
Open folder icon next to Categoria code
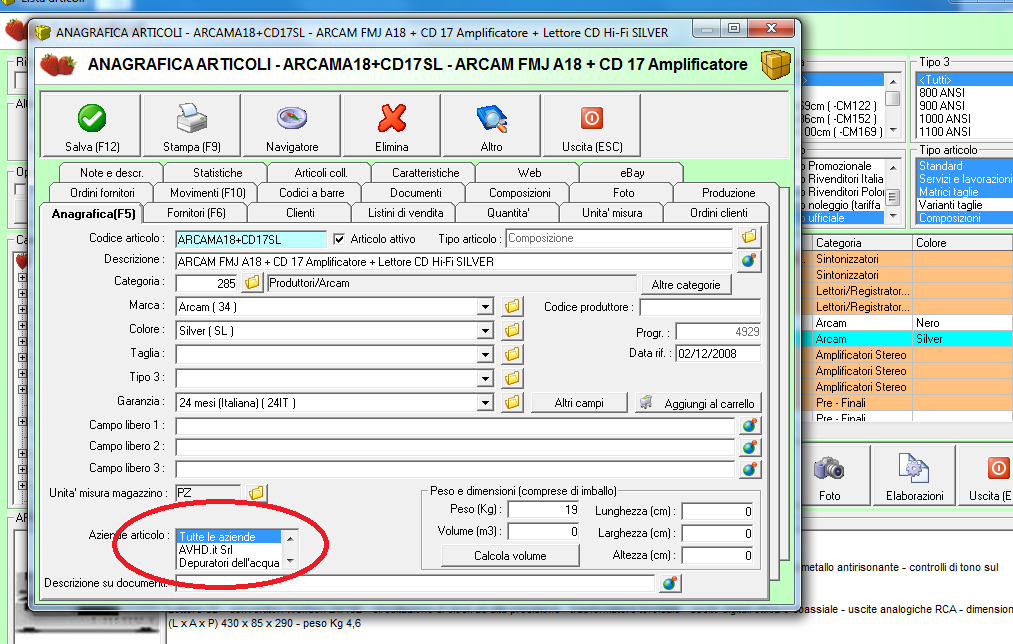click(252, 283)
